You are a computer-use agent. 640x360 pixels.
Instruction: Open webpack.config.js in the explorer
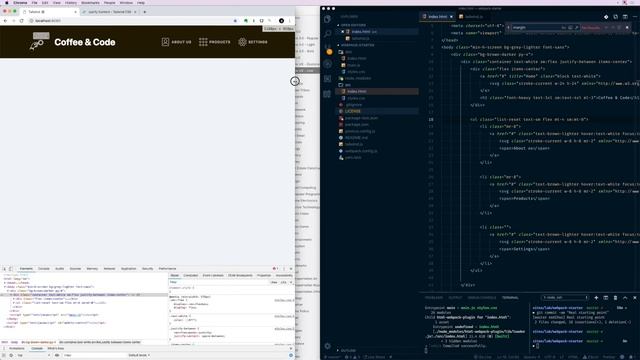[361, 151]
